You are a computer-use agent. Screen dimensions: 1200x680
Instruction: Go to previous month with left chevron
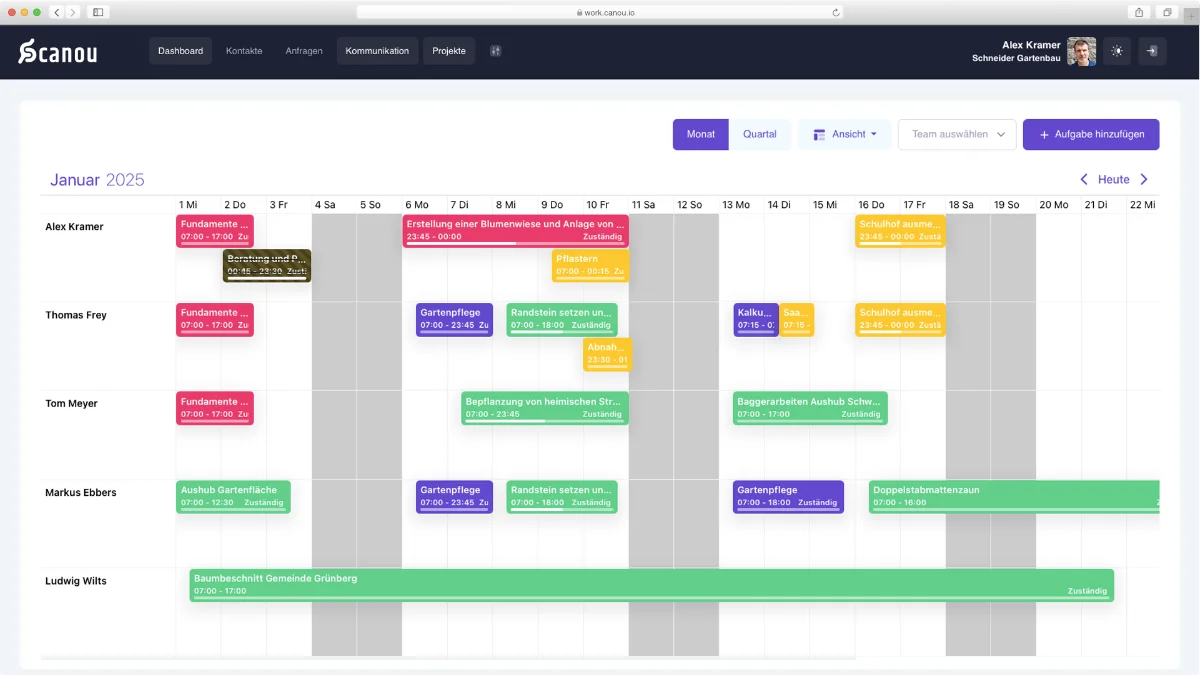1083,180
